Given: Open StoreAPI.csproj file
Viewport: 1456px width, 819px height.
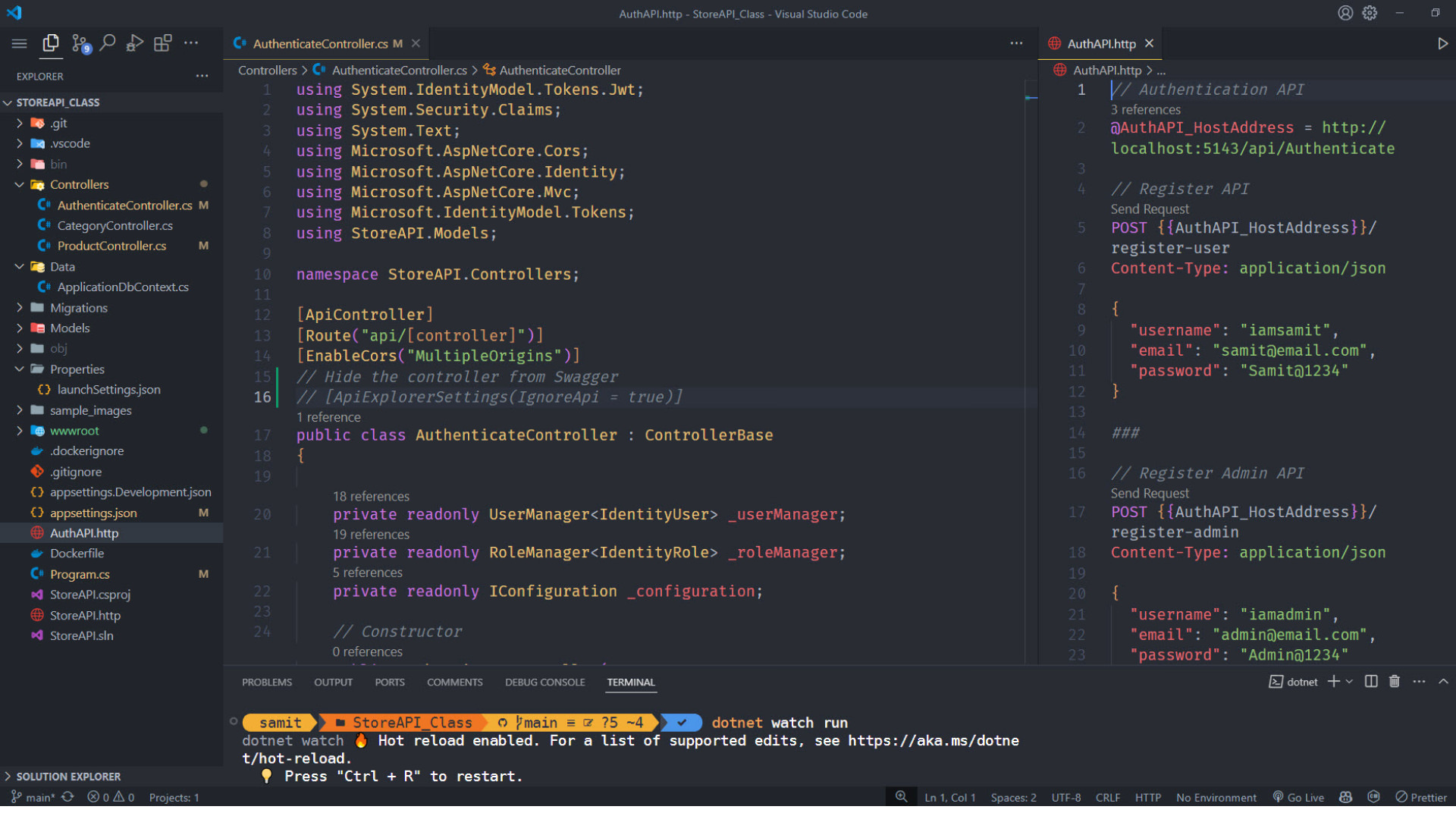Looking at the screenshot, I should (111, 594).
